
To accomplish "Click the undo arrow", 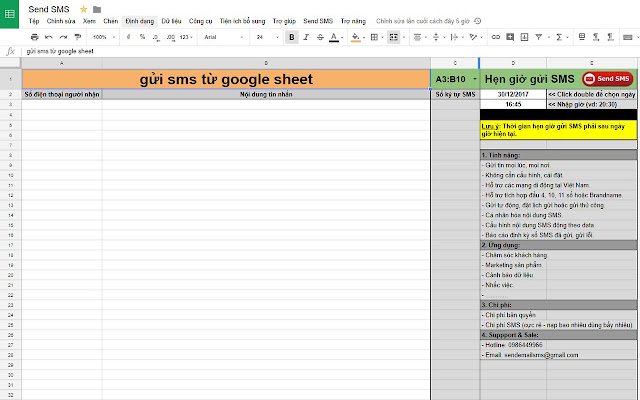I will 49,37.
